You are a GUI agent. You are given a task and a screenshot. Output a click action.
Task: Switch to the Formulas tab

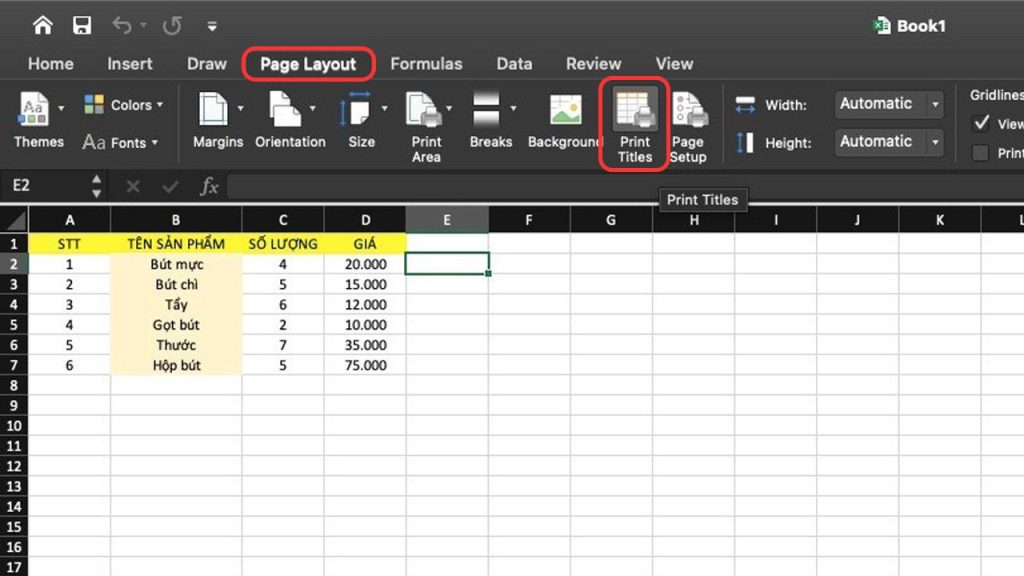click(426, 63)
